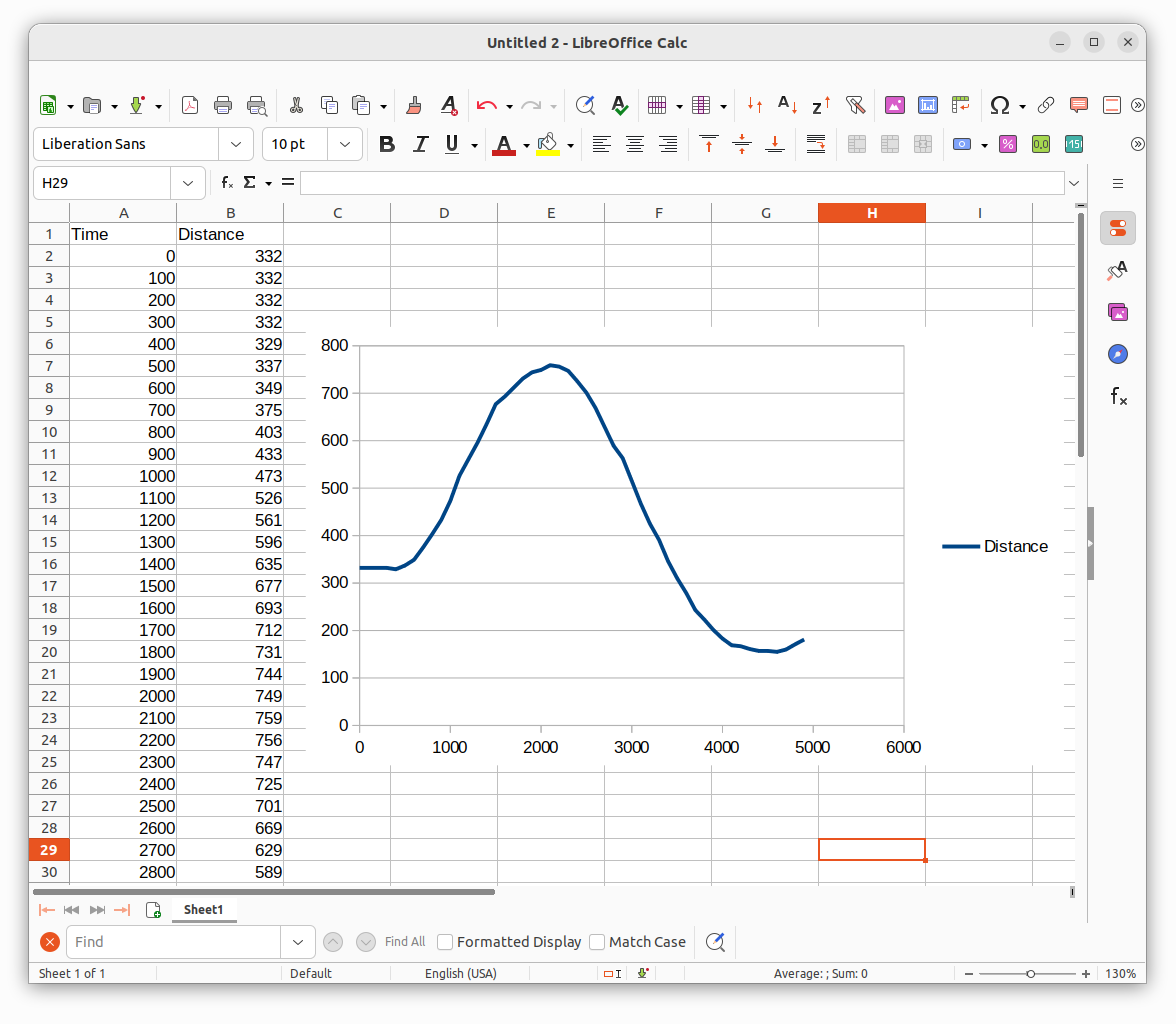Open the Properties sidebar deck
The width and height of the screenshot is (1176, 1024).
(x=1118, y=228)
